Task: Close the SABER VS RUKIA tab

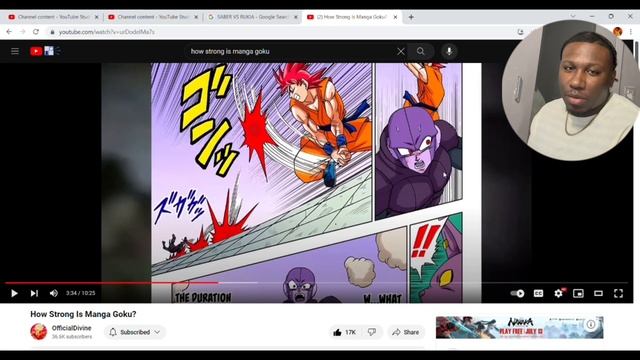Action: pos(296,17)
